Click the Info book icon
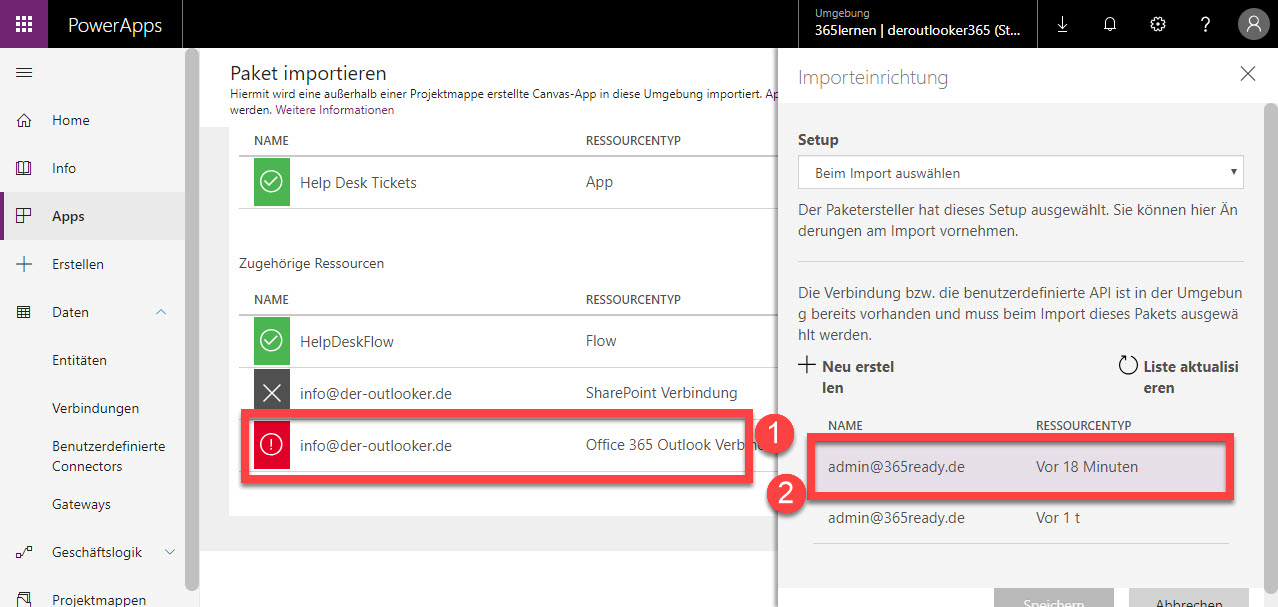The image size is (1278, 607). pyautogui.click(x=24, y=168)
